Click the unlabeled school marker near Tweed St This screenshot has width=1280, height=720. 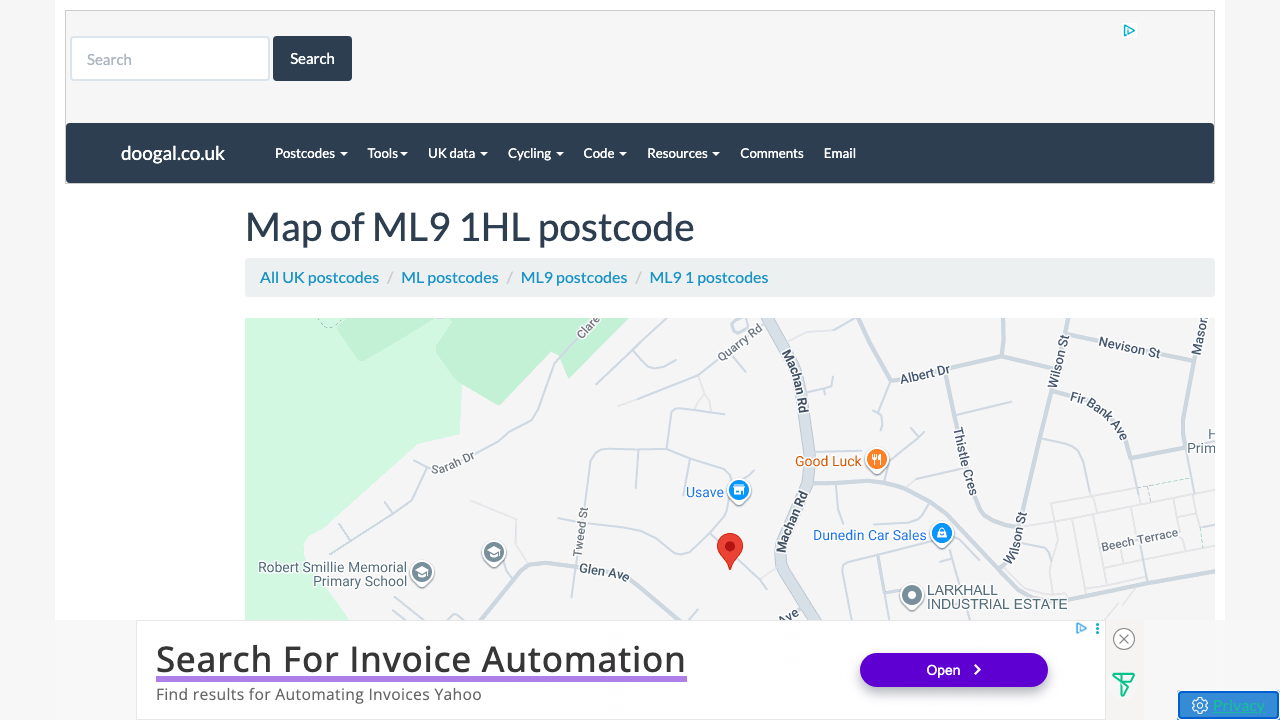tap(493, 552)
